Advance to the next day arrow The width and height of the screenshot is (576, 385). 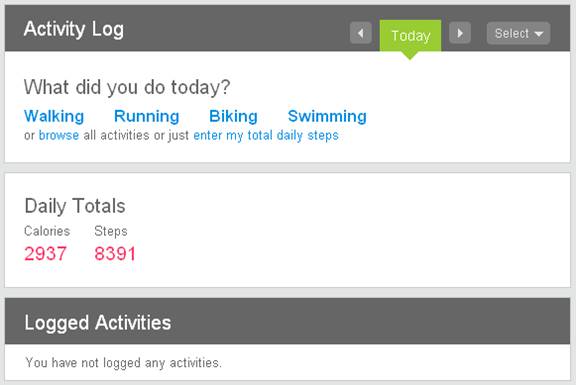(x=460, y=33)
